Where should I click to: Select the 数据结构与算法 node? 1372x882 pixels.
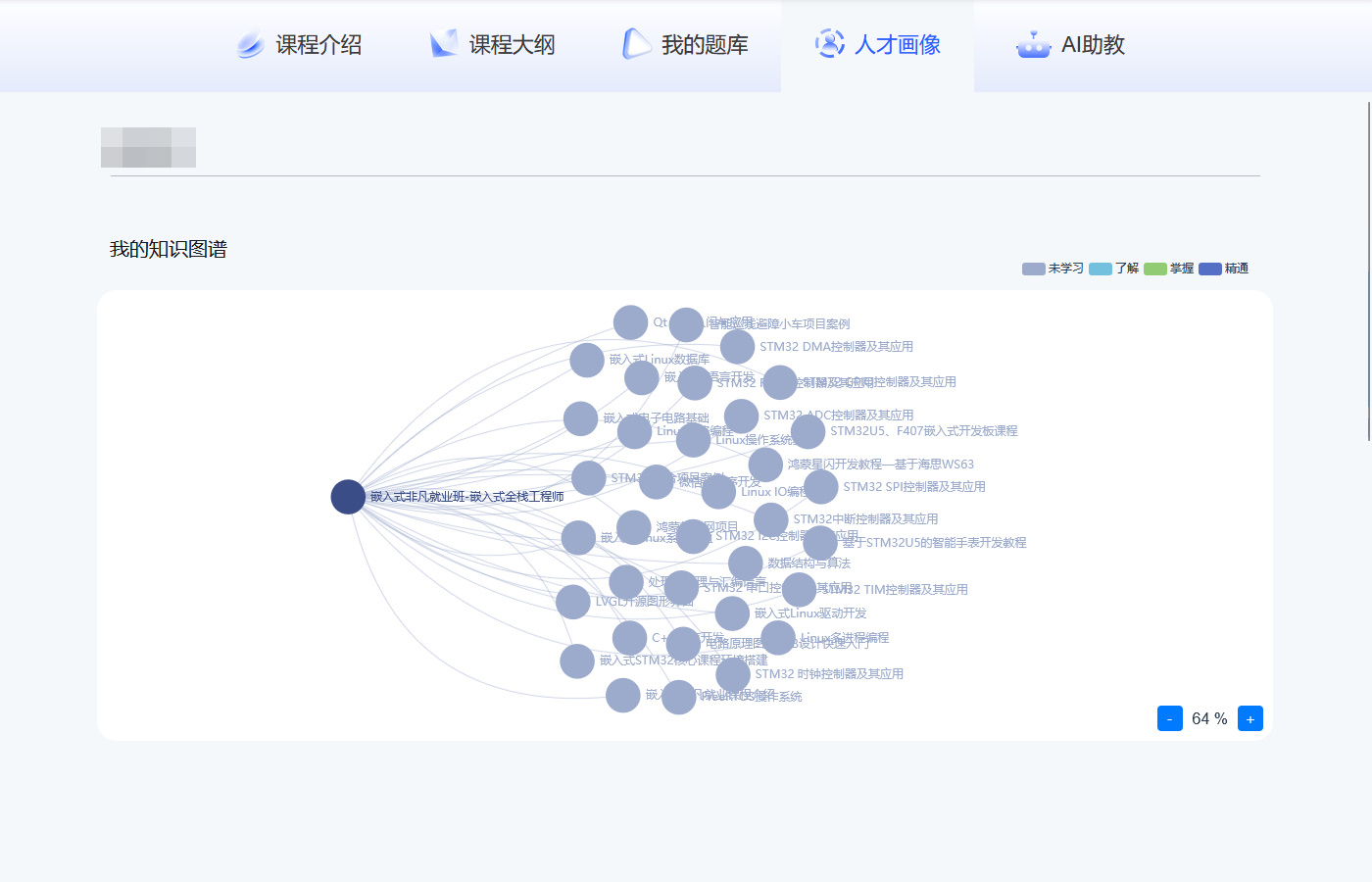[x=745, y=563]
